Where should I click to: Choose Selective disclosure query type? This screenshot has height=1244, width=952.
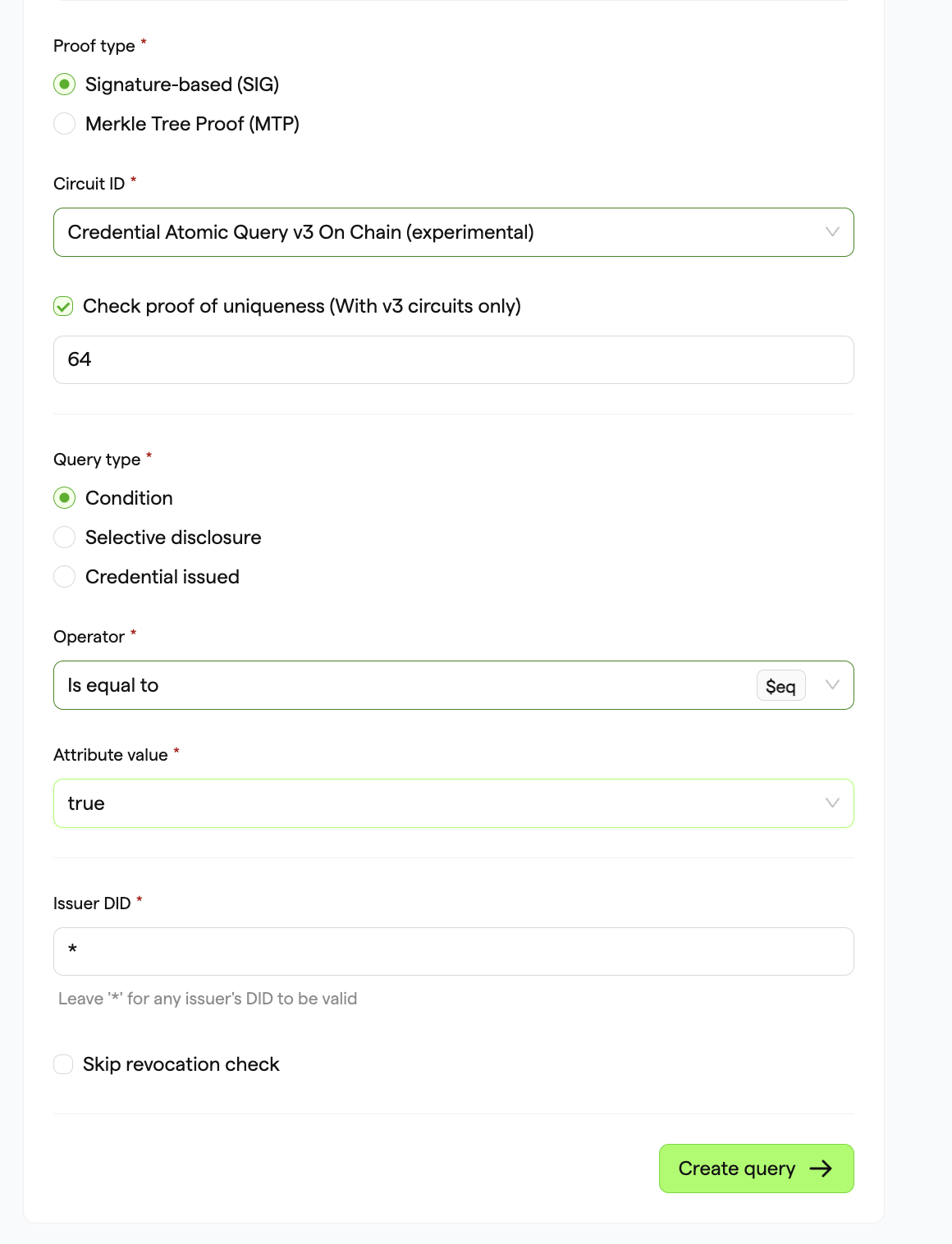click(x=65, y=537)
